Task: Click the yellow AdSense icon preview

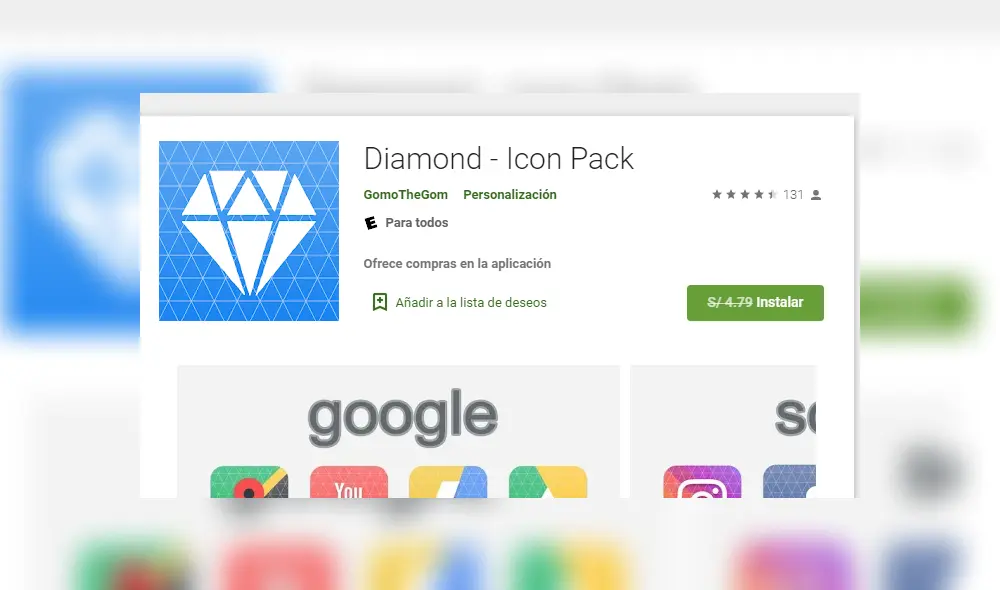Action: click(448, 482)
